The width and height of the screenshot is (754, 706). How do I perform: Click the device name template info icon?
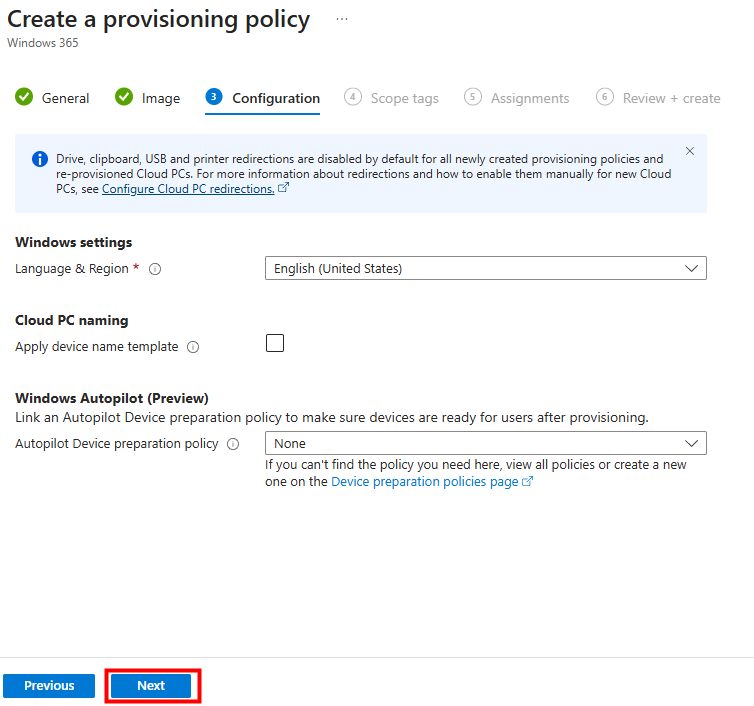[x=193, y=347]
